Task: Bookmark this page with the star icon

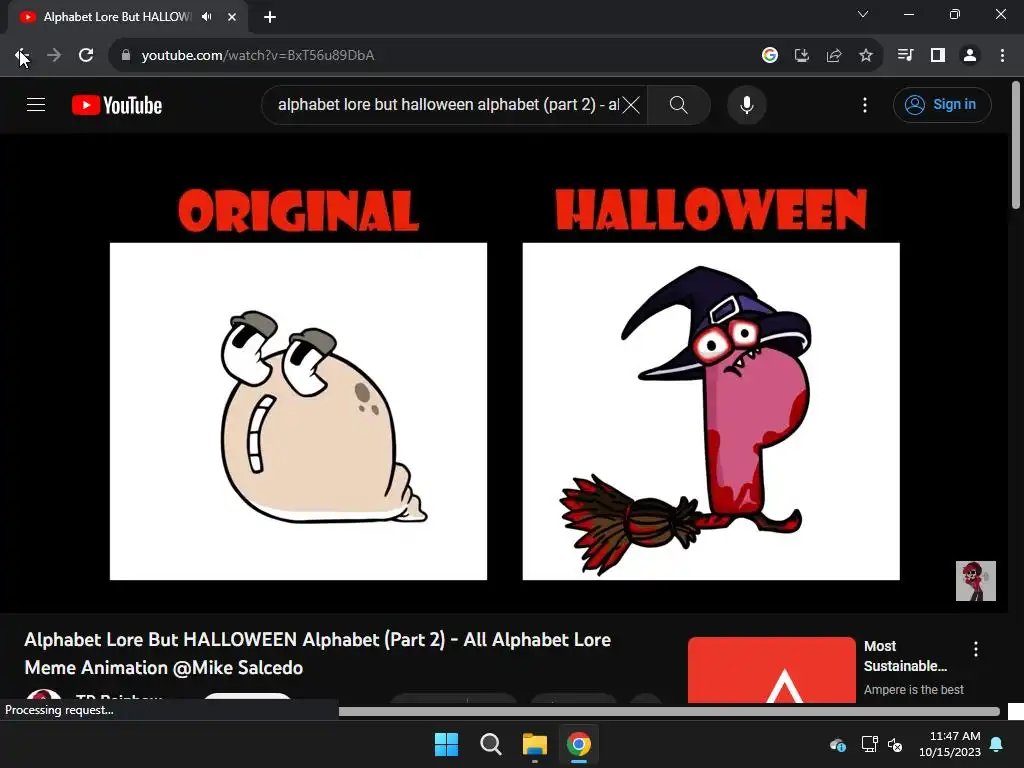Action: [866, 56]
